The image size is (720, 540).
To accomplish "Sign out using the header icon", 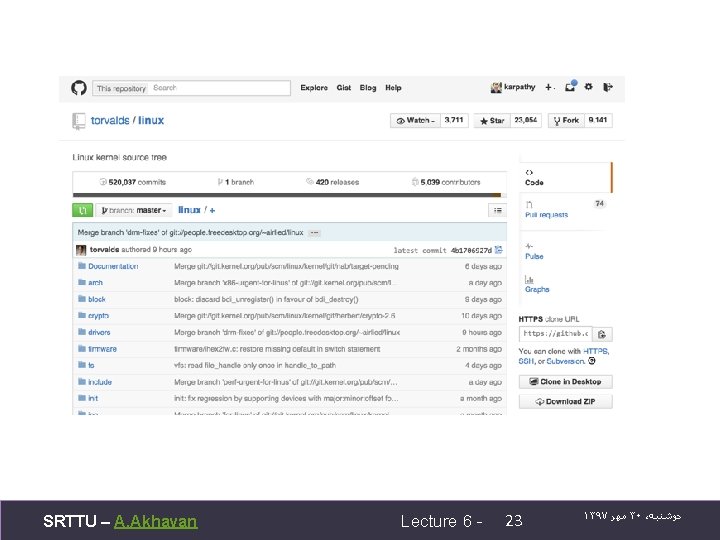I will pyautogui.click(x=608, y=87).
